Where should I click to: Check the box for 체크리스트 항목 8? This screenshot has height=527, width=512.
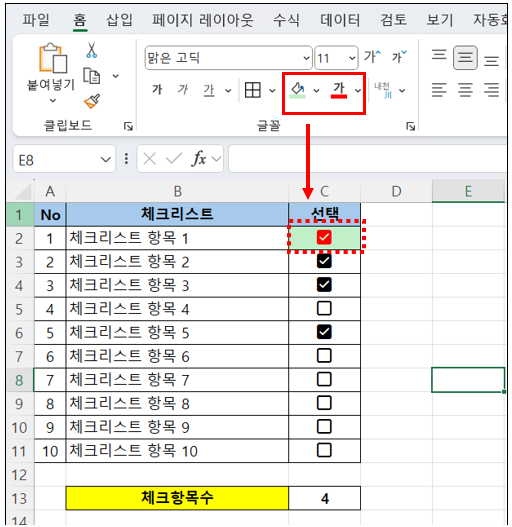pos(324,403)
